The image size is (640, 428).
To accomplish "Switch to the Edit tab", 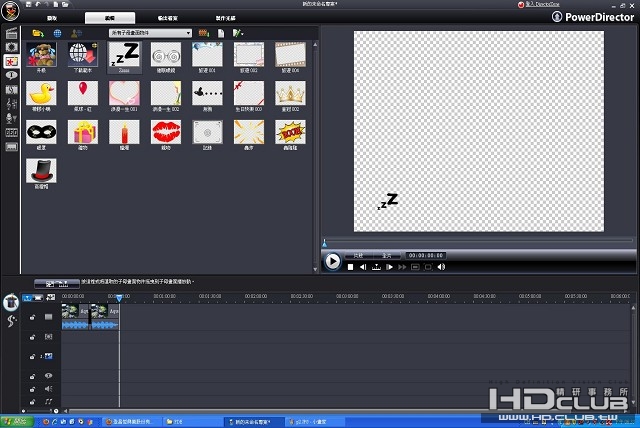I will point(110,18).
